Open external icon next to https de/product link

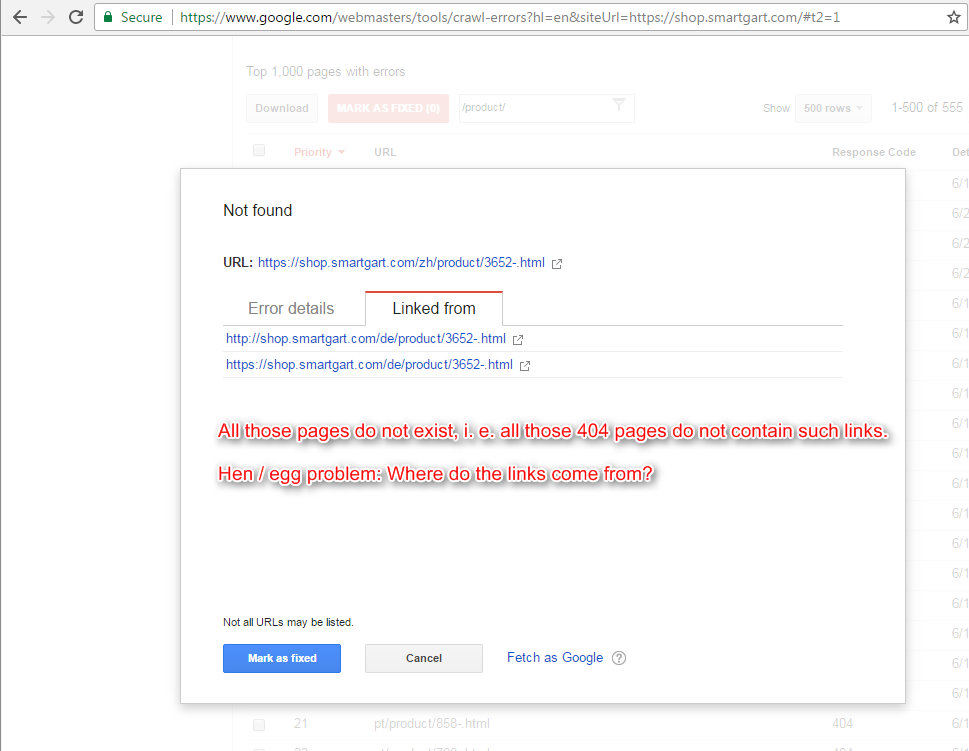tap(525, 366)
